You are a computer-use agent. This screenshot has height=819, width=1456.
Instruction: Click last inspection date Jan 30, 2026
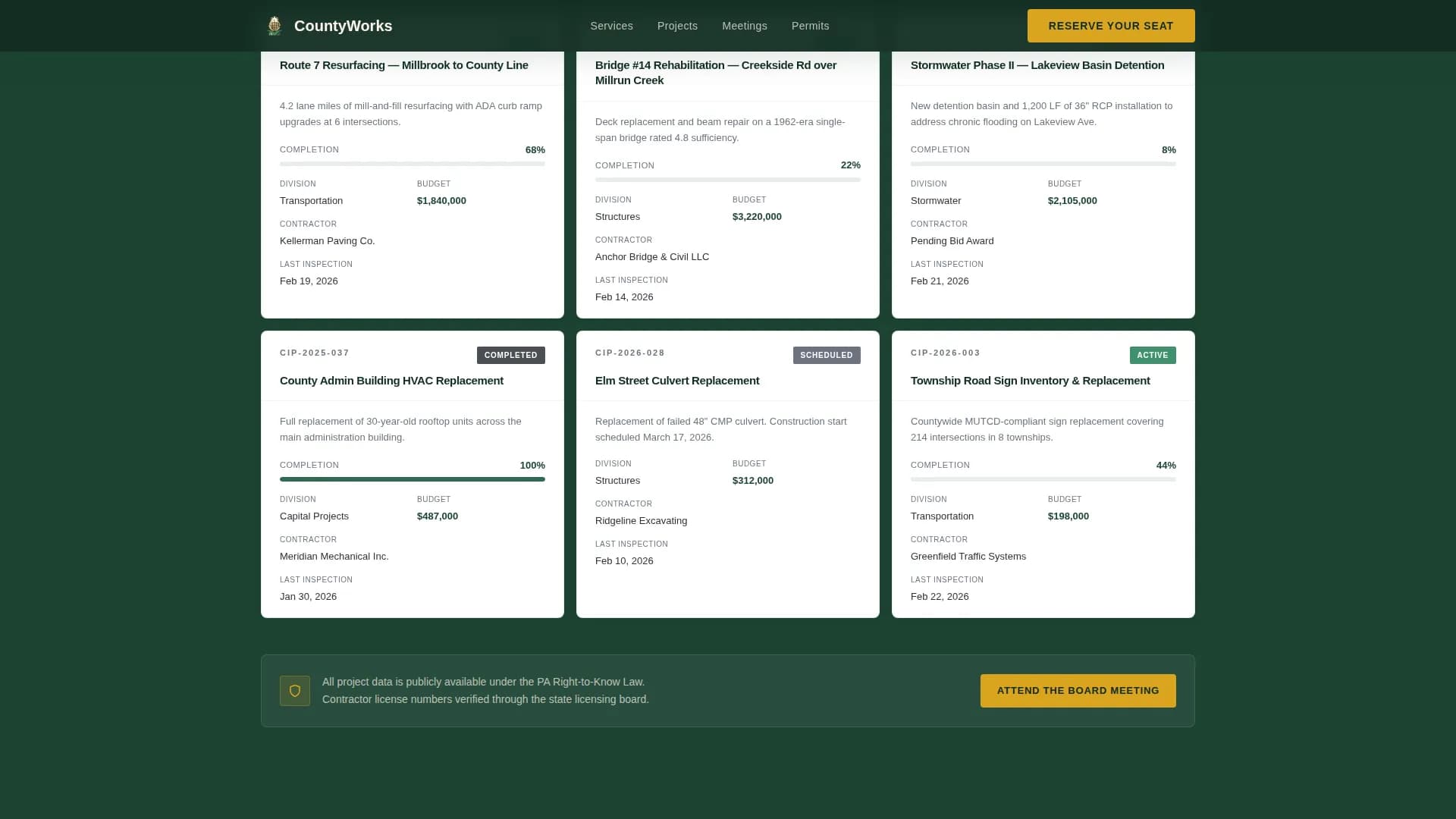(308, 597)
